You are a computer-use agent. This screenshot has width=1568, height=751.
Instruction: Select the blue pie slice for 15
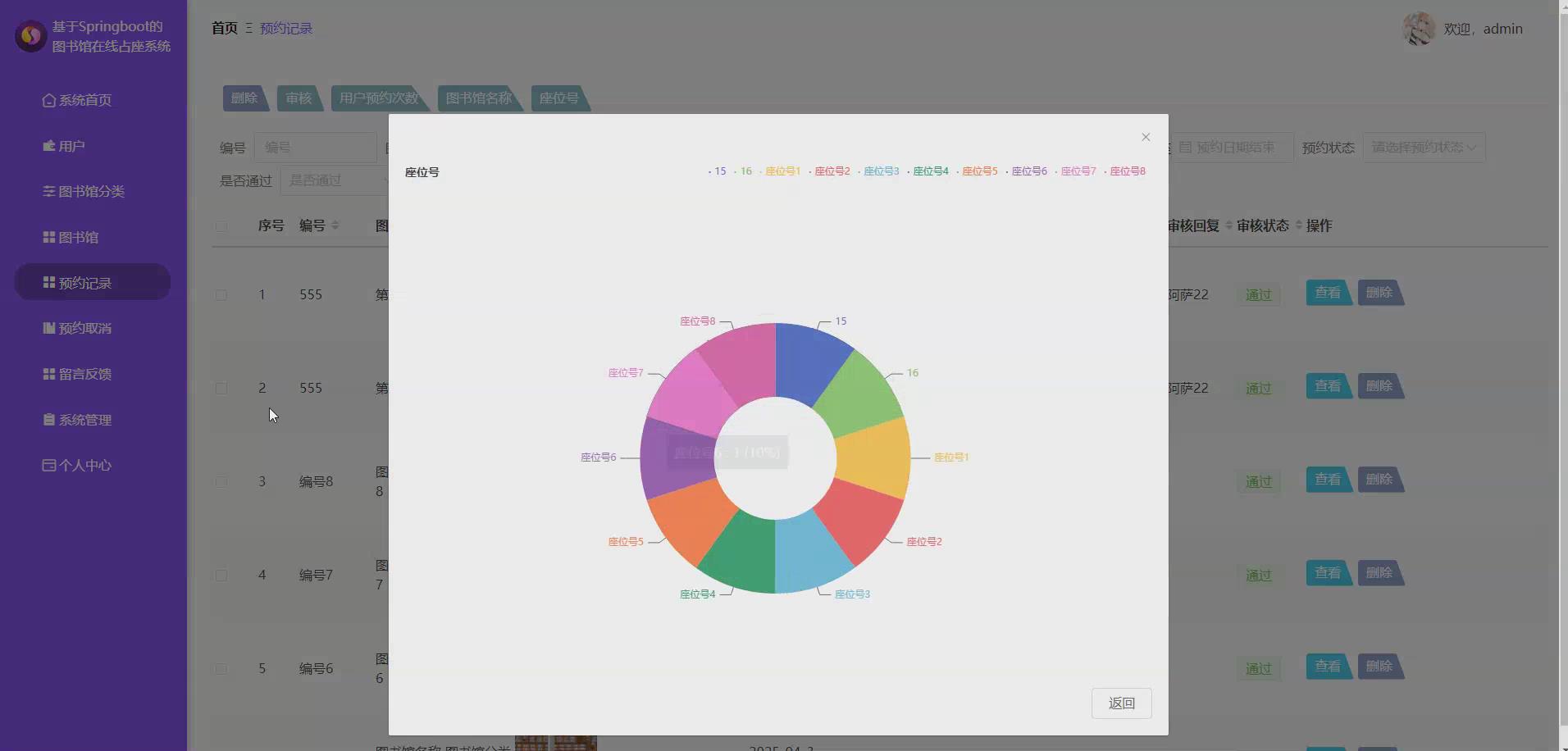tap(806, 362)
